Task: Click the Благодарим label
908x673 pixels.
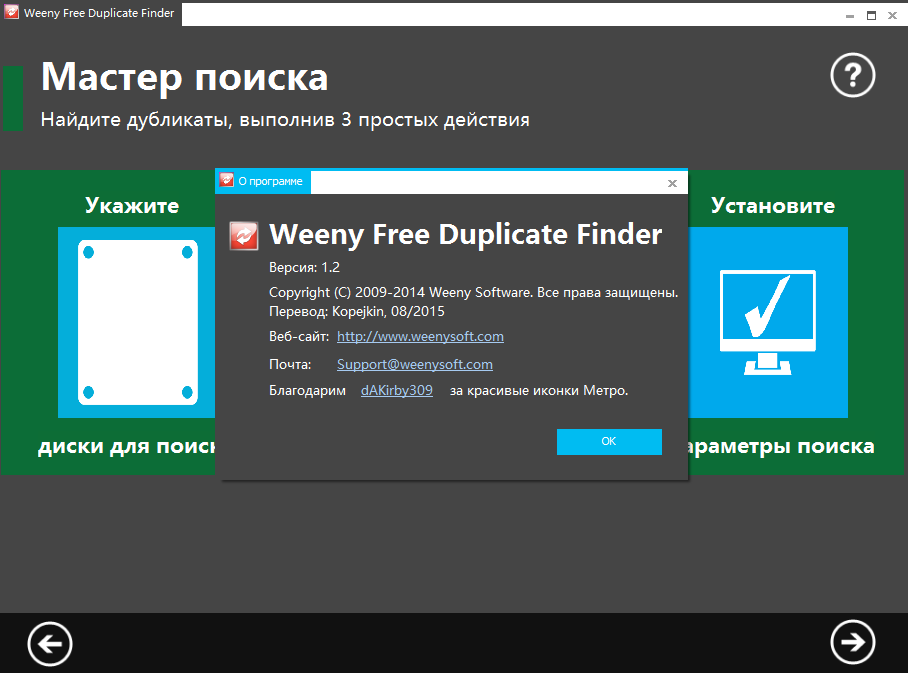Action: click(307, 391)
